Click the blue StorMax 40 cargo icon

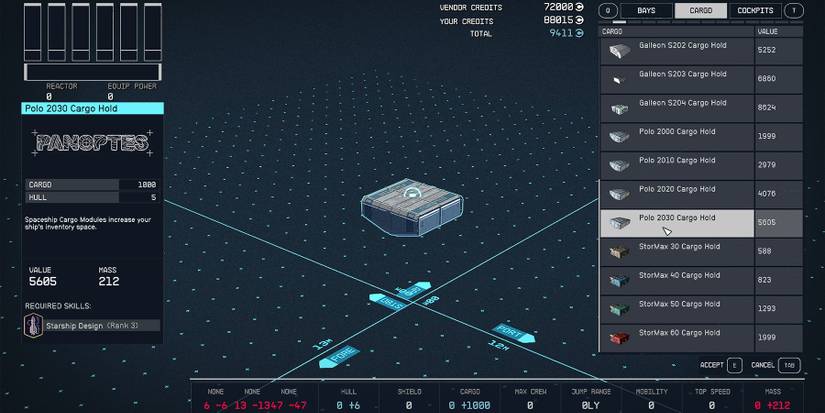coord(619,280)
